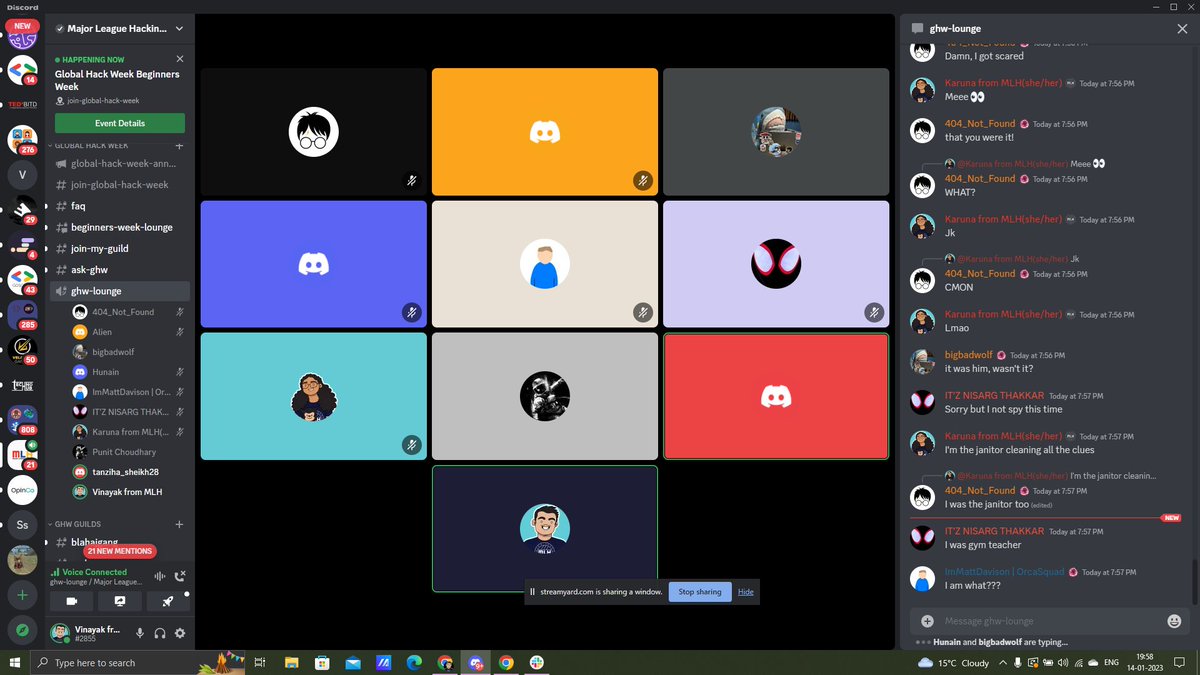Click the Hide link in sharing bar

coord(746,592)
